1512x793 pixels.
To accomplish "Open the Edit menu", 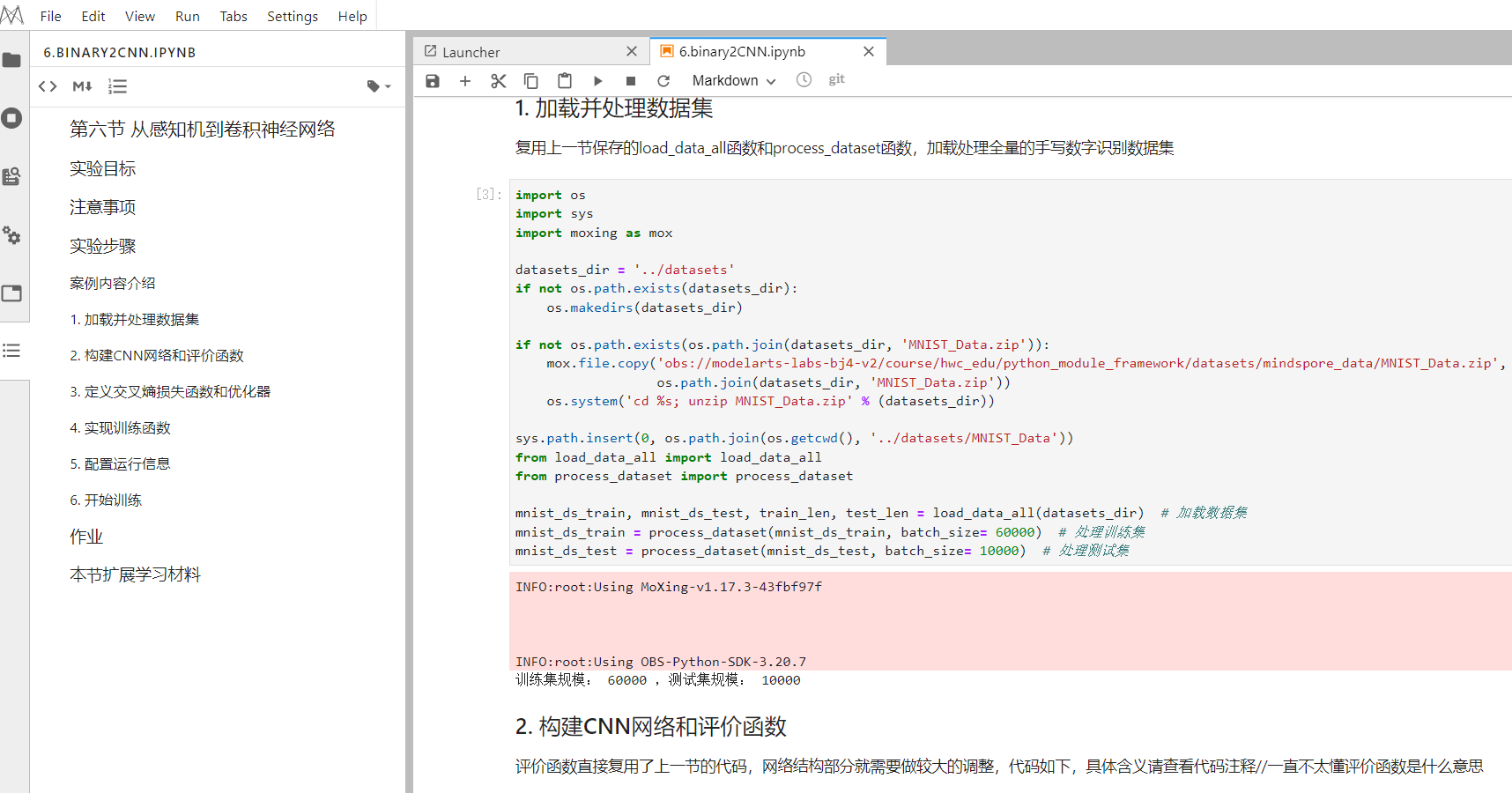I will coord(93,16).
